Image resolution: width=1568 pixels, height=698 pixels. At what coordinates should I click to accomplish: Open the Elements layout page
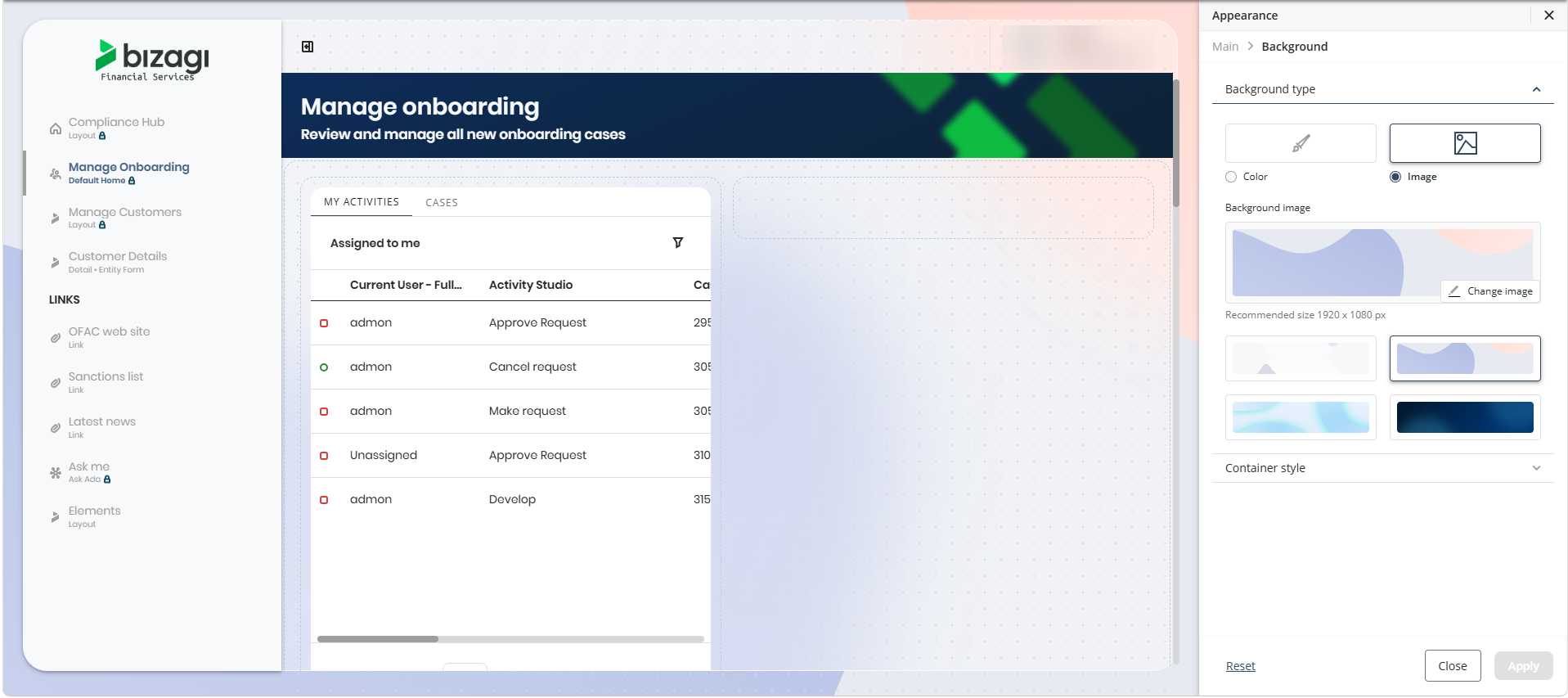pos(95,516)
